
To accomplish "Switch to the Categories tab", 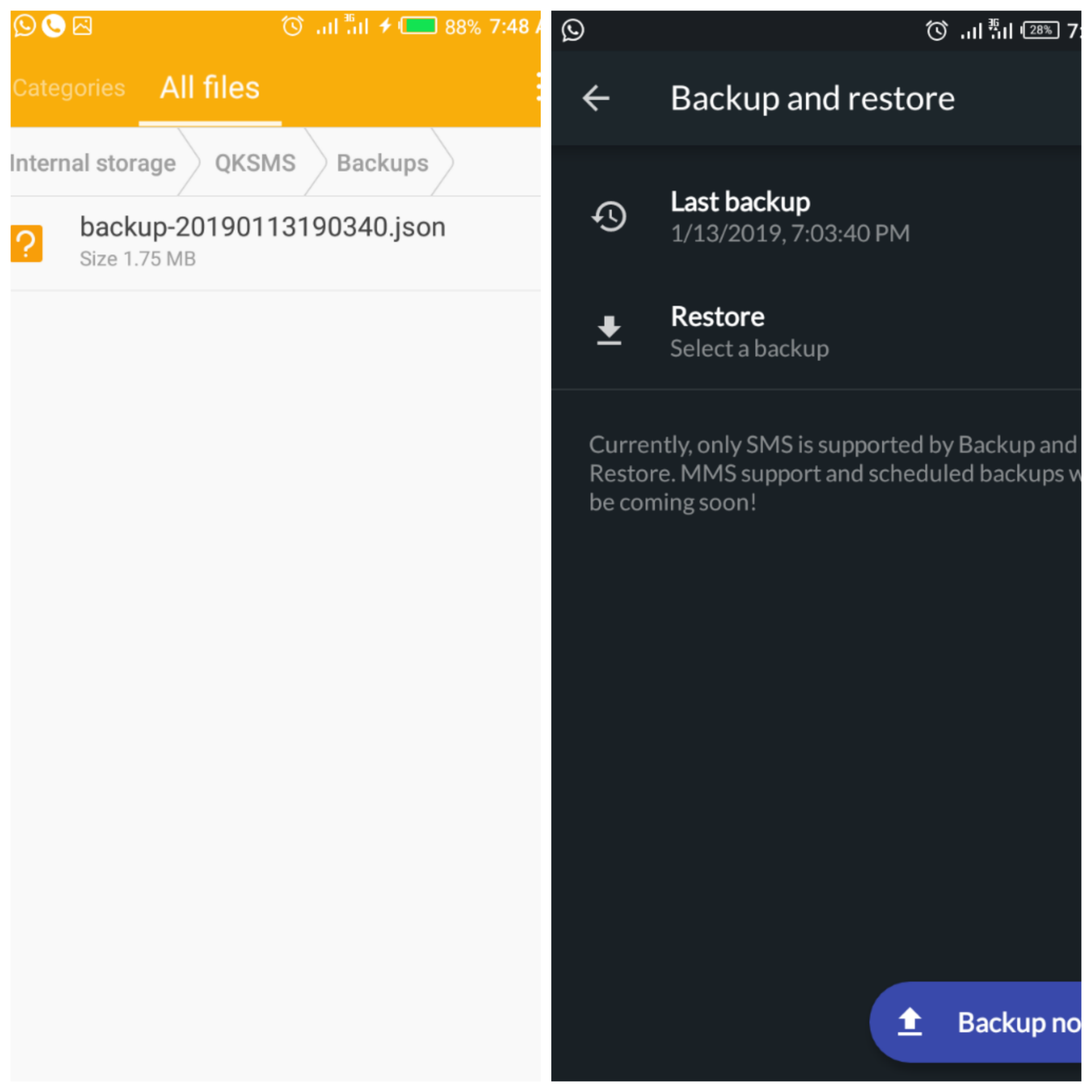I will (68, 88).
